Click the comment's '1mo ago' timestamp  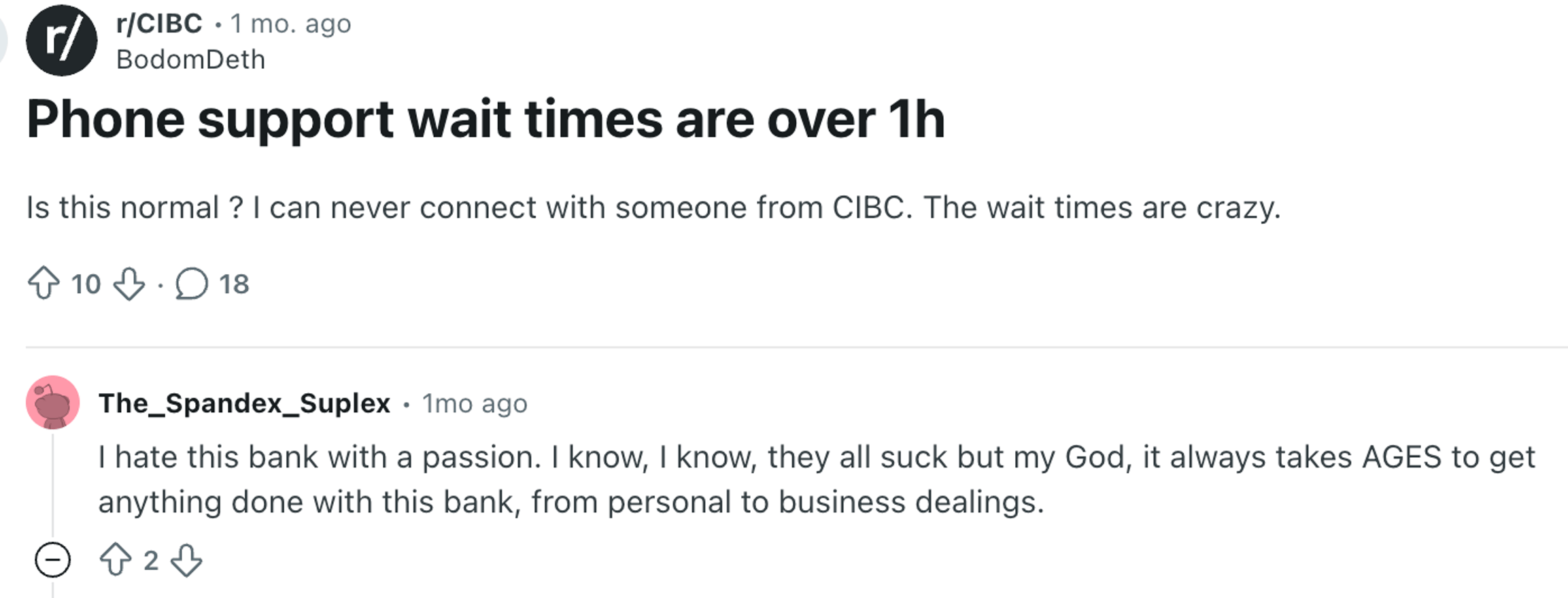(x=471, y=402)
